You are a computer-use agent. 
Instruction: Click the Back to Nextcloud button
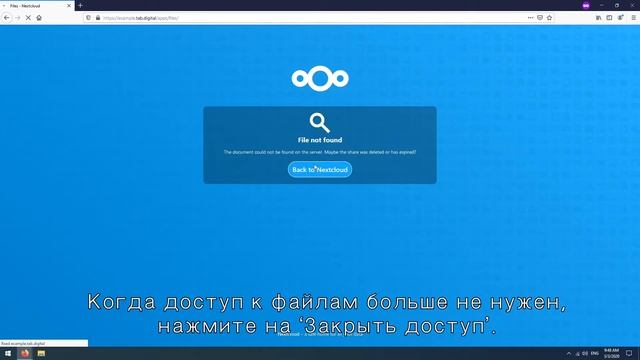click(320, 169)
